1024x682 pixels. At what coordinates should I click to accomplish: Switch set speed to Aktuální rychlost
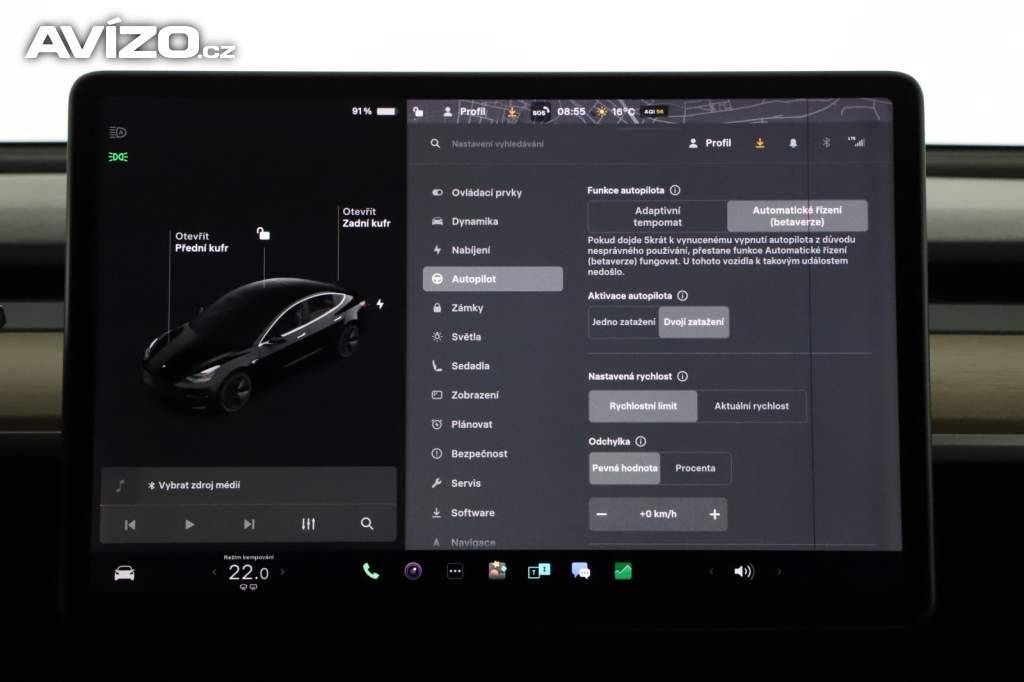(x=751, y=406)
